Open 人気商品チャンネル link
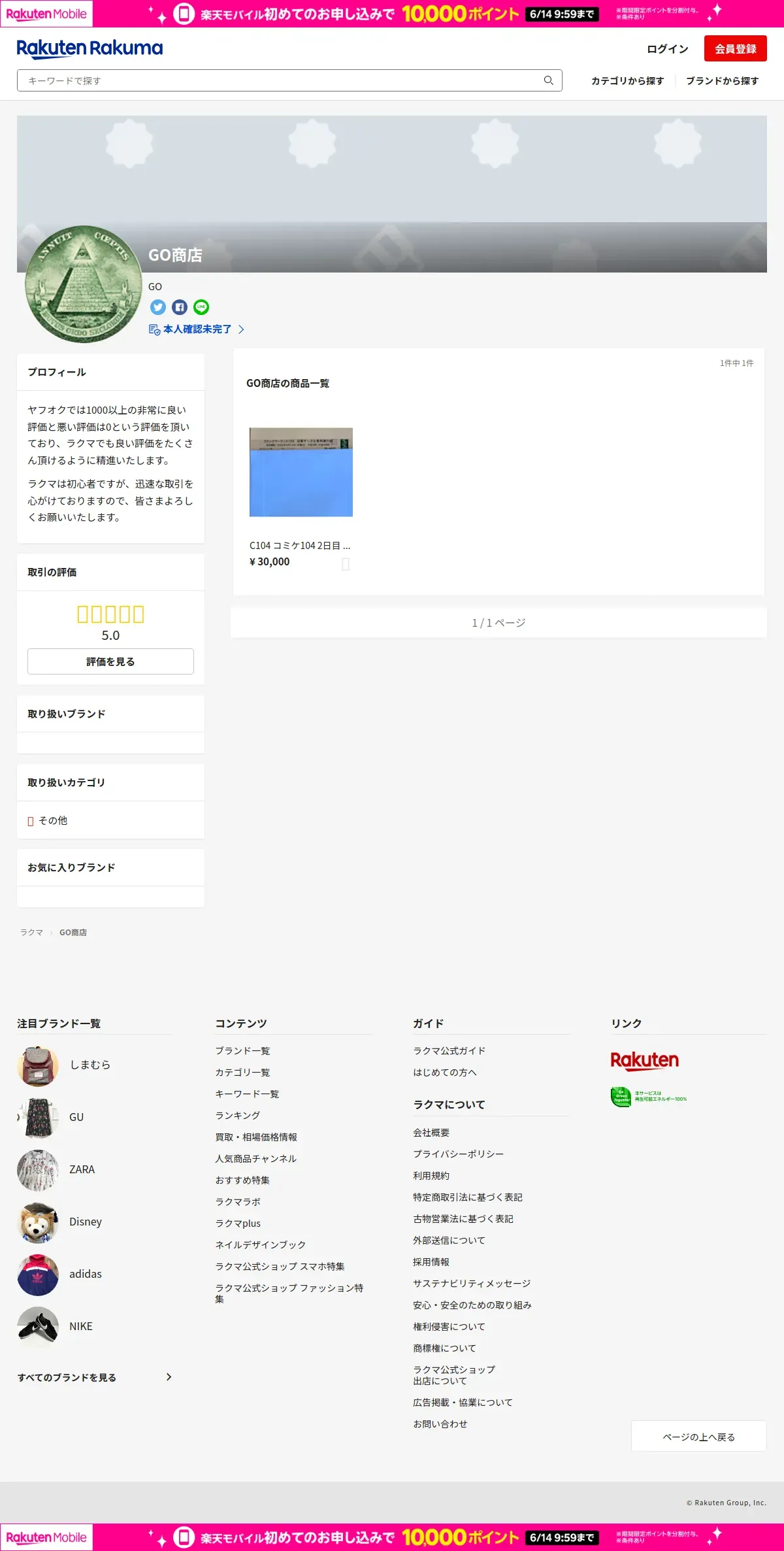The width and height of the screenshot is (784, 1551). pyautogui.click(x=256, y=1158)
